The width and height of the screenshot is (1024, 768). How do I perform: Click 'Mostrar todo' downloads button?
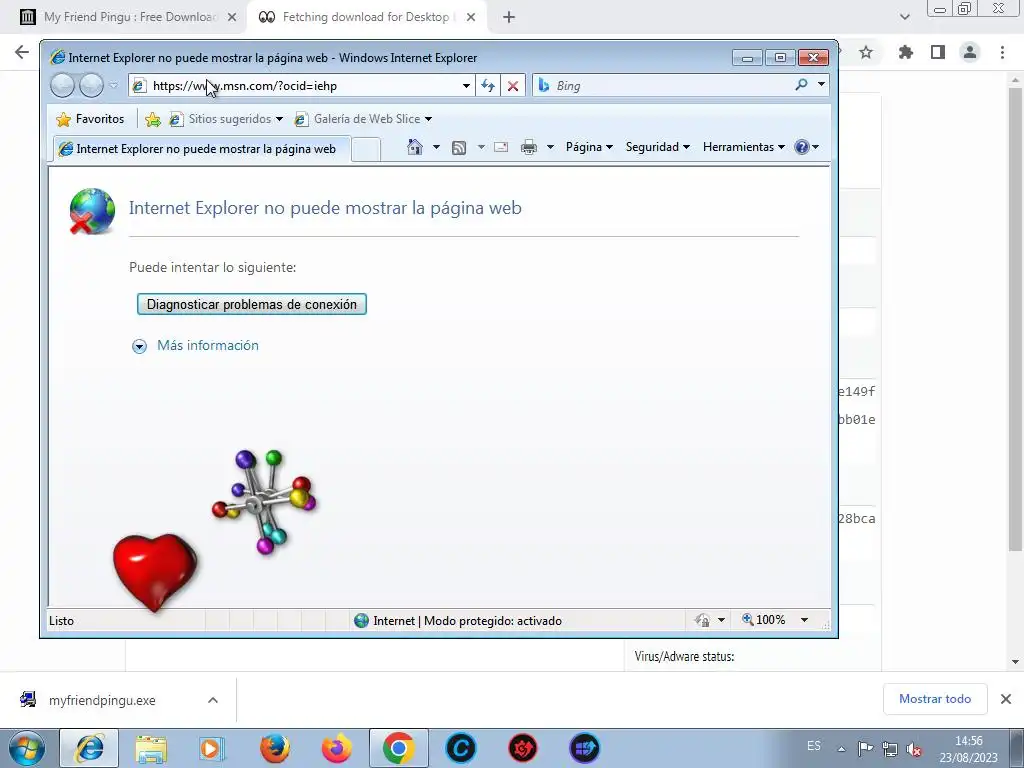tap(935, 699)
